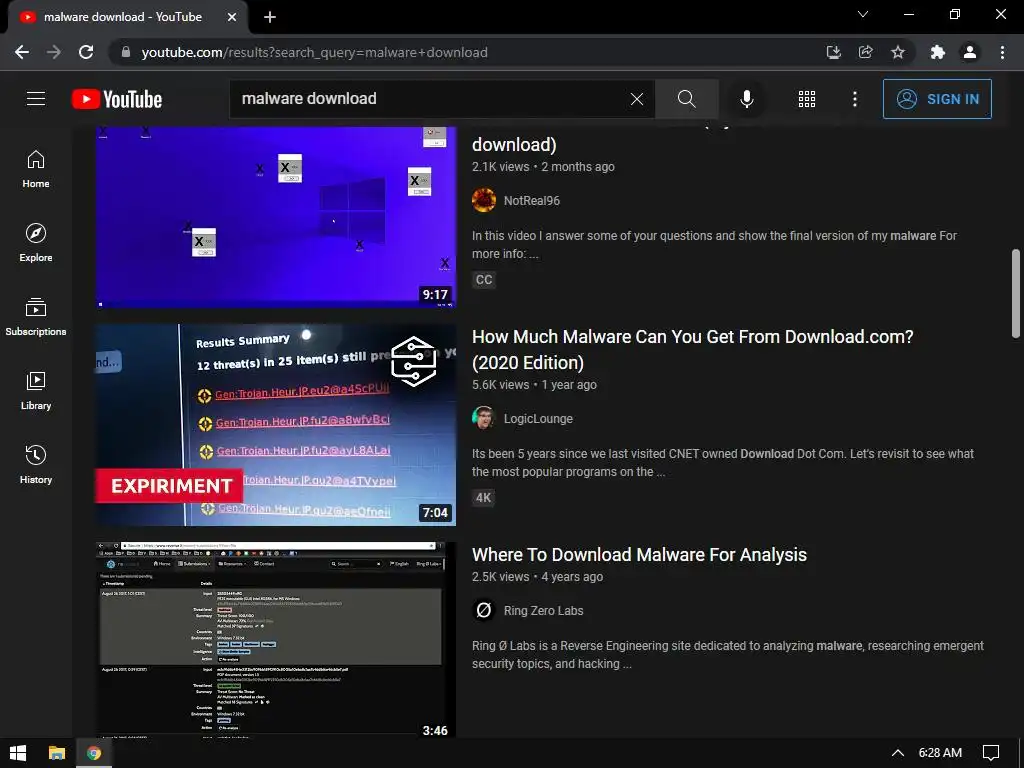Click the YouTube logo
The height and width of the screenshot is (768, 1024).
[x=117, y=99]
